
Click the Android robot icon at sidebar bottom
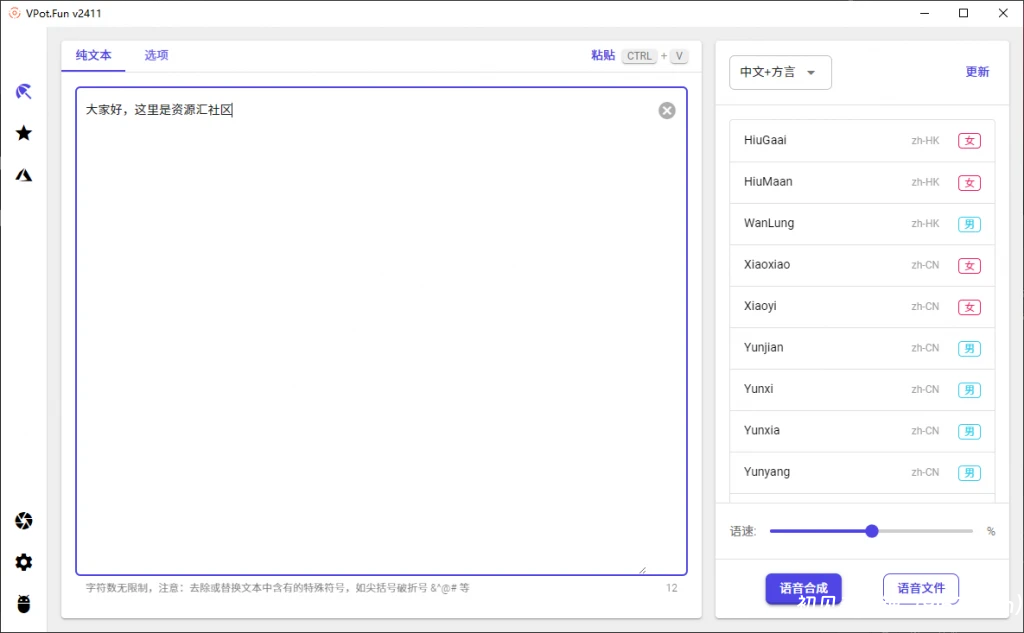pos(23,603)
